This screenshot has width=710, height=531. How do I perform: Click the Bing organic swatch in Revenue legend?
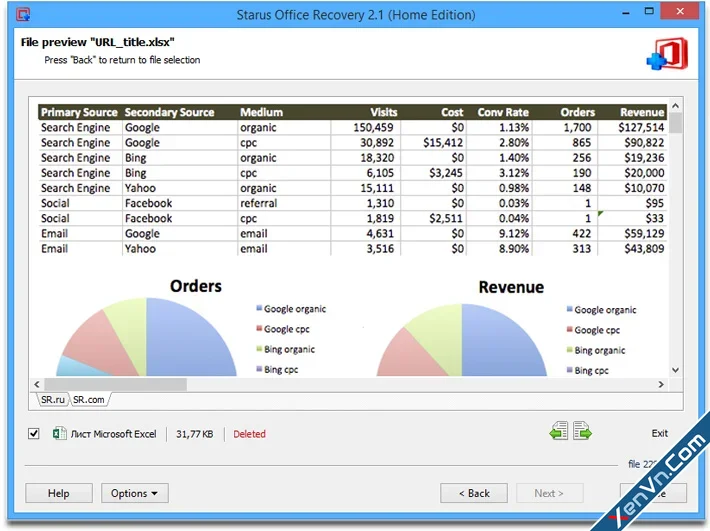(570, 349)
